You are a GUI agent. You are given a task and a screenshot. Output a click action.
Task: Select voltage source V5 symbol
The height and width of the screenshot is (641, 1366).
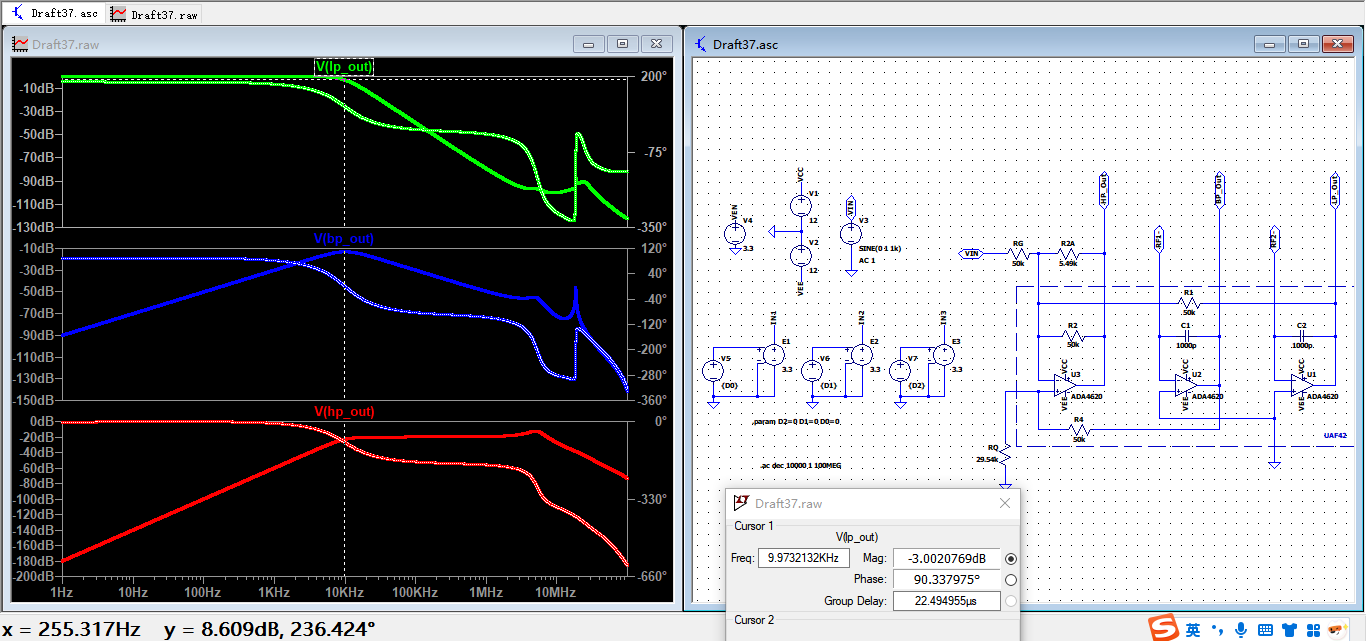click(x=713, y=371)
